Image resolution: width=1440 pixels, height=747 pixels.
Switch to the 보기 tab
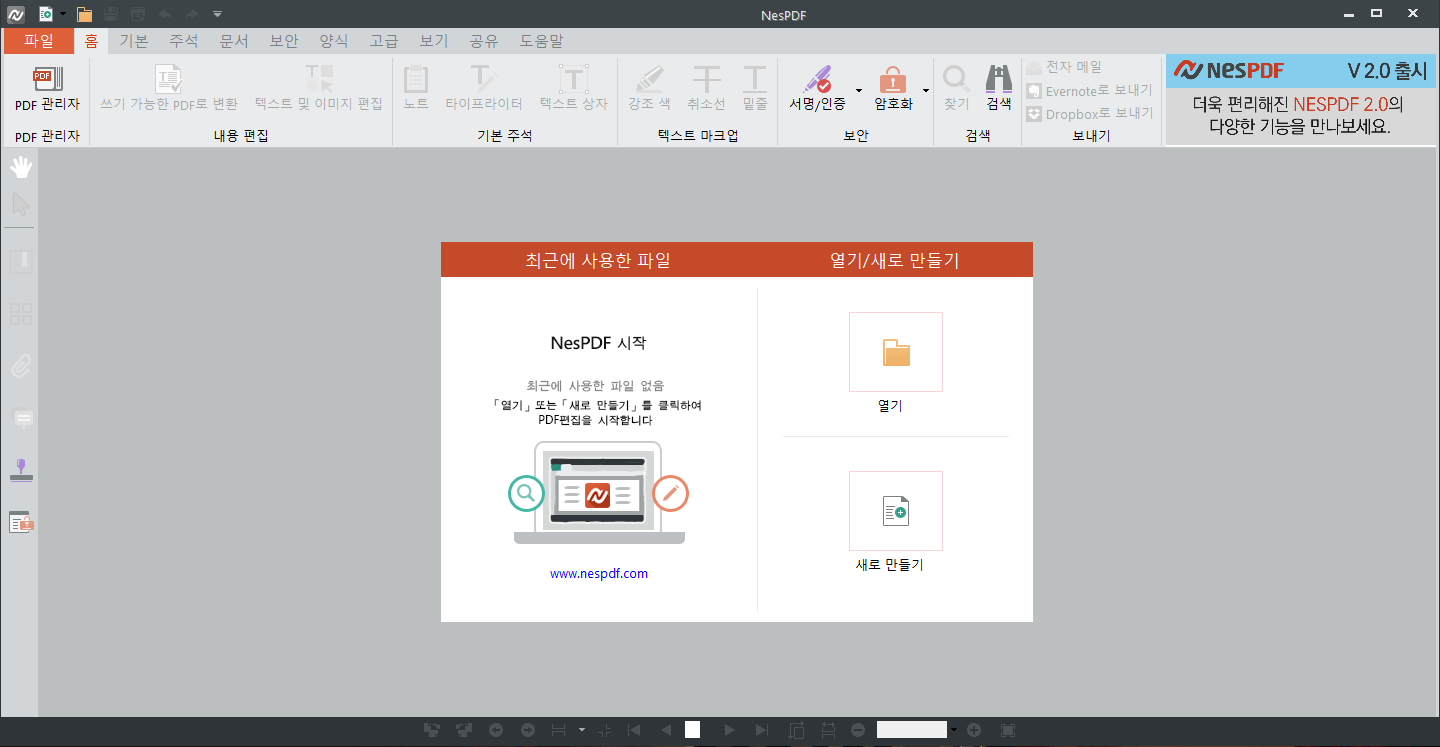[x=433, y=41]
